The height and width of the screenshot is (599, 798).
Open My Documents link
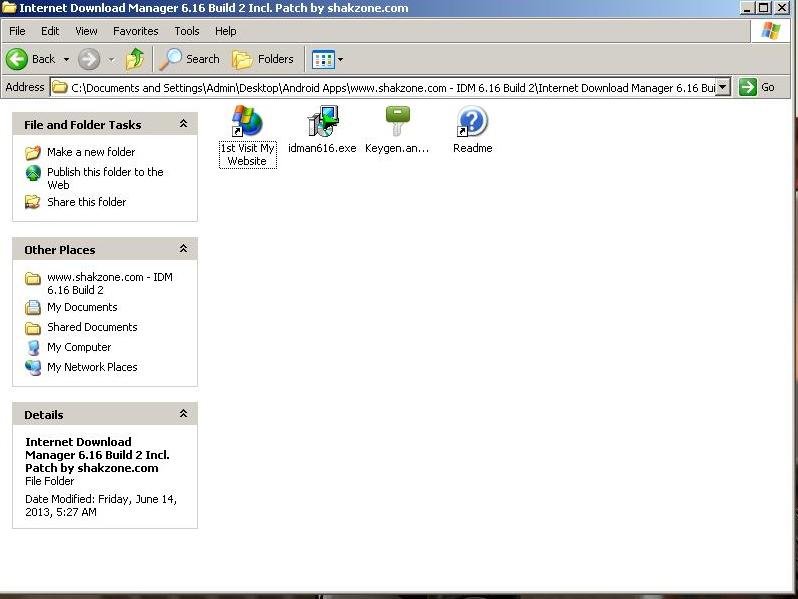(82, 307)
